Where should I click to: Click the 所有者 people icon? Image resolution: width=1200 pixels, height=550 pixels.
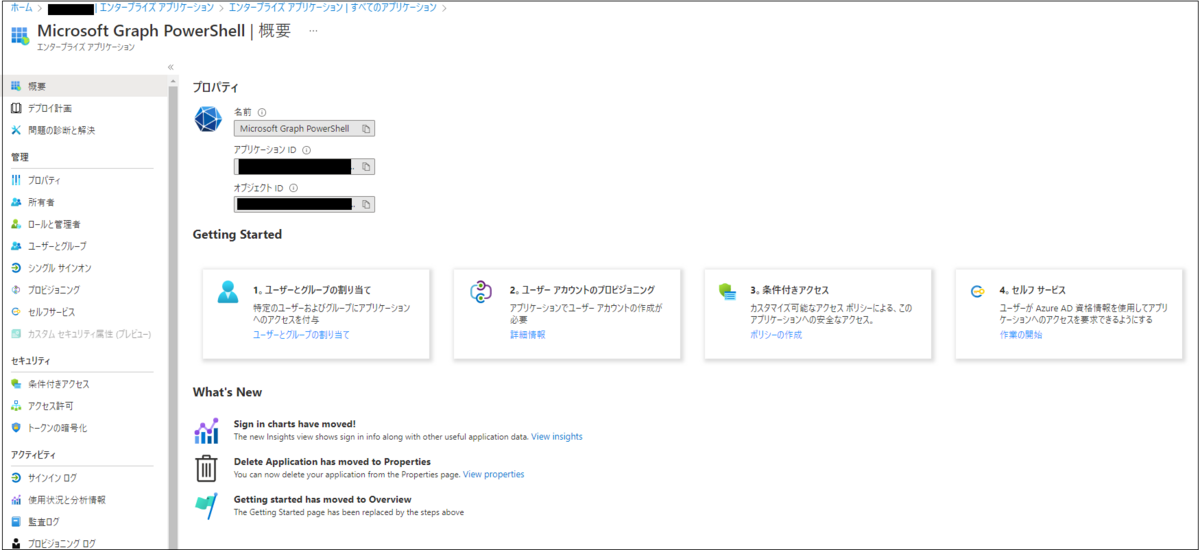(16, 202)
